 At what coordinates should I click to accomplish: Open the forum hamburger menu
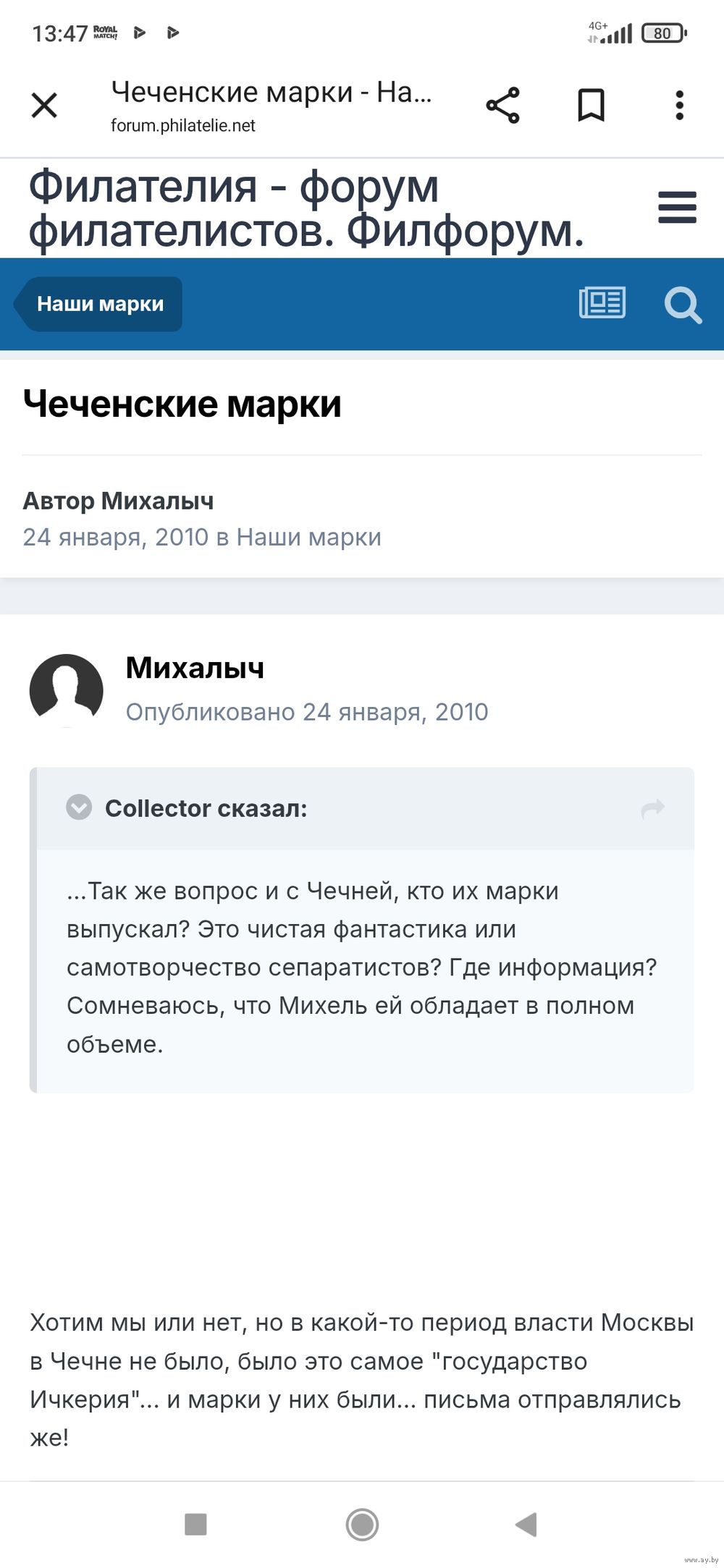coord(677,208)
